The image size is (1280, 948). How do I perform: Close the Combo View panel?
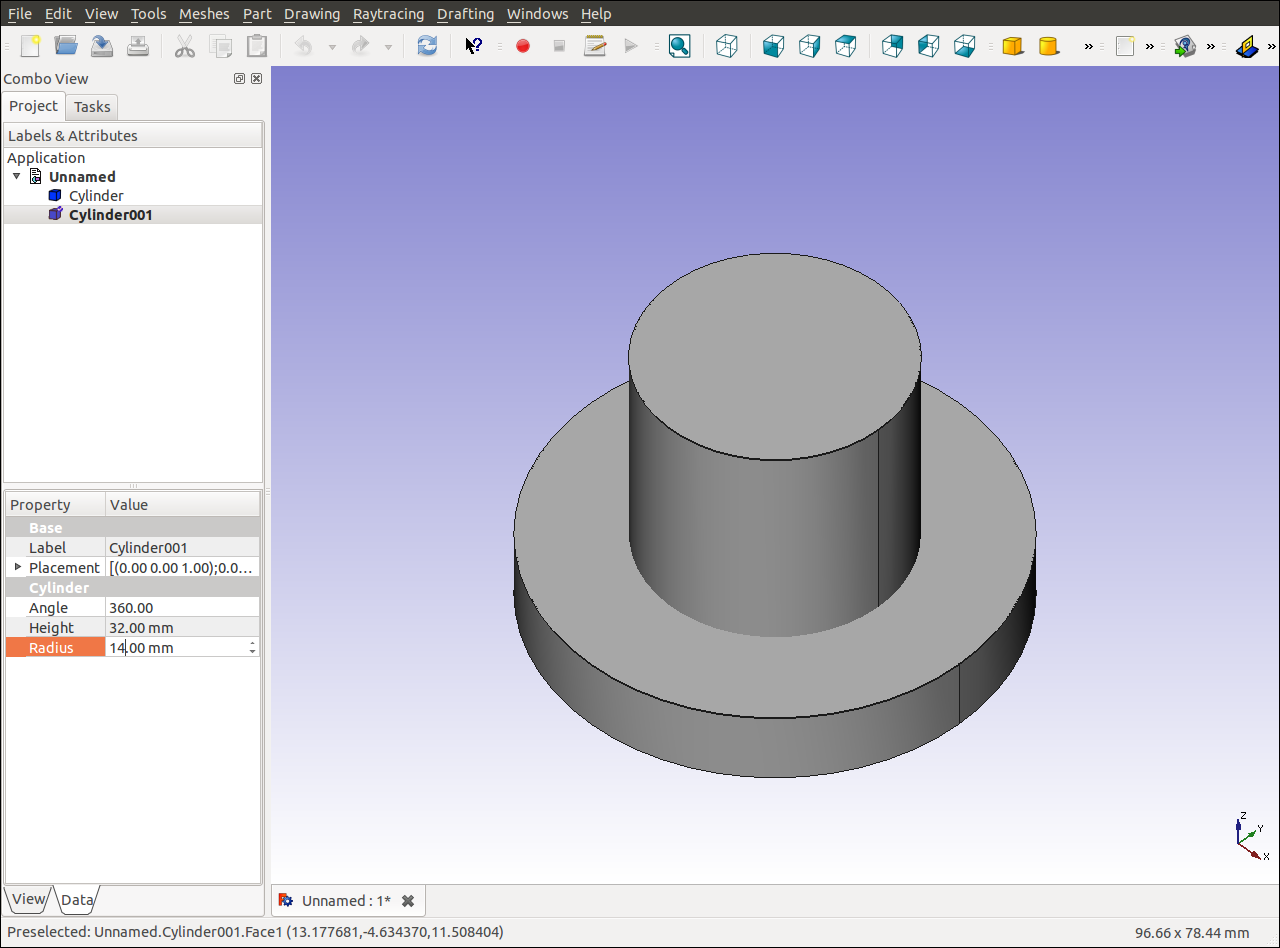pos(256,78)
